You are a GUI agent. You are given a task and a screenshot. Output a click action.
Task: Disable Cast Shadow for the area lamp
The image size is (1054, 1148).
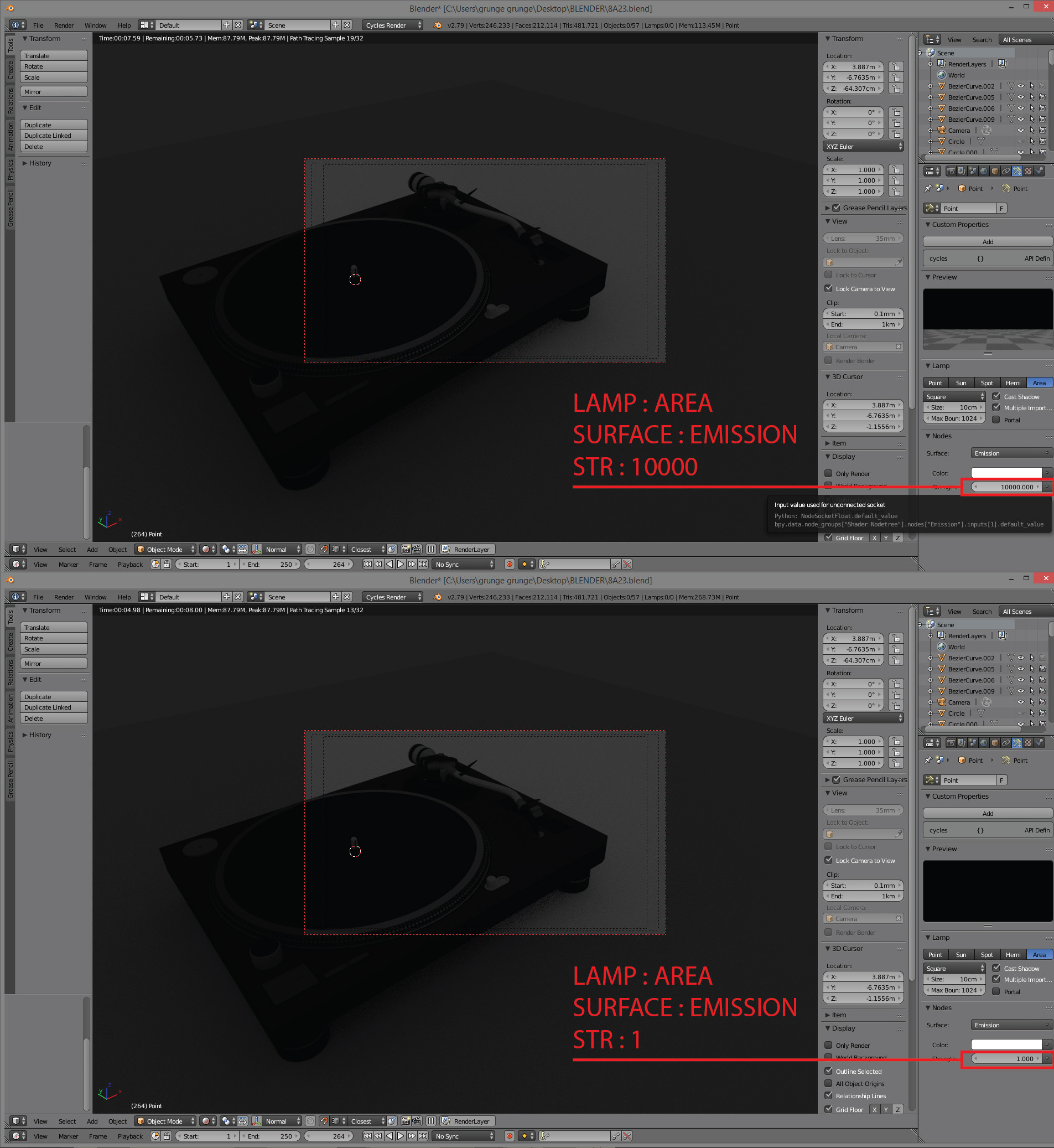tap(996, 396)
